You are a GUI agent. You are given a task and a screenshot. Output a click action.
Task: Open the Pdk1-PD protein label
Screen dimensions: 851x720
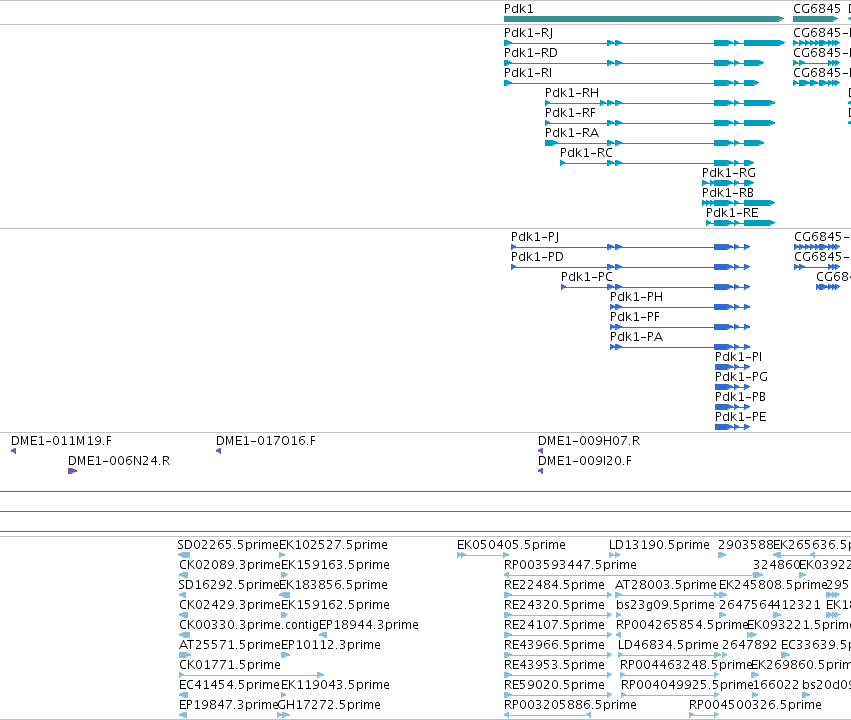click(537, 257)
